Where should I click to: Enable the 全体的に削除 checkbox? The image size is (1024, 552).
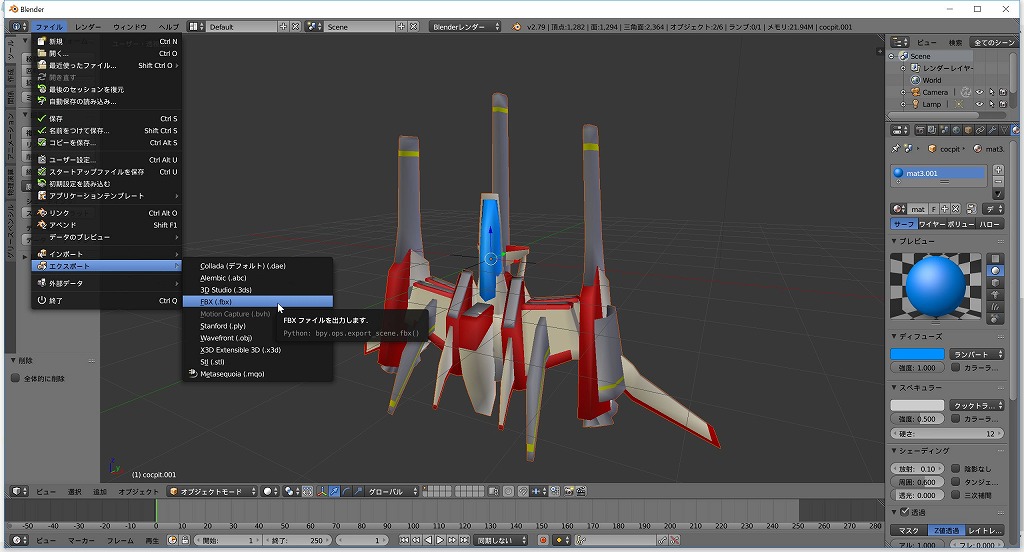coord(15,378)
